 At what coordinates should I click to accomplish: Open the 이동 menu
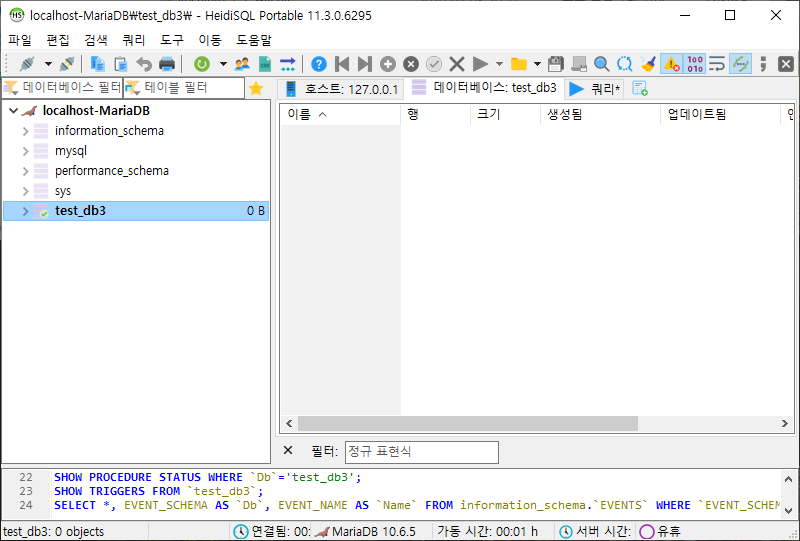210,40
